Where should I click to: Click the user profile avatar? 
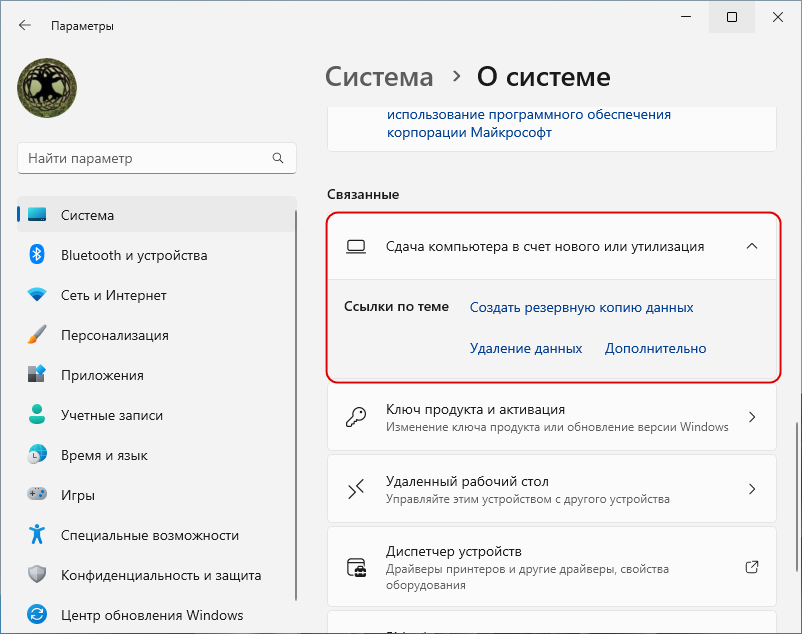pyautogui.click(x=47, y=88)
